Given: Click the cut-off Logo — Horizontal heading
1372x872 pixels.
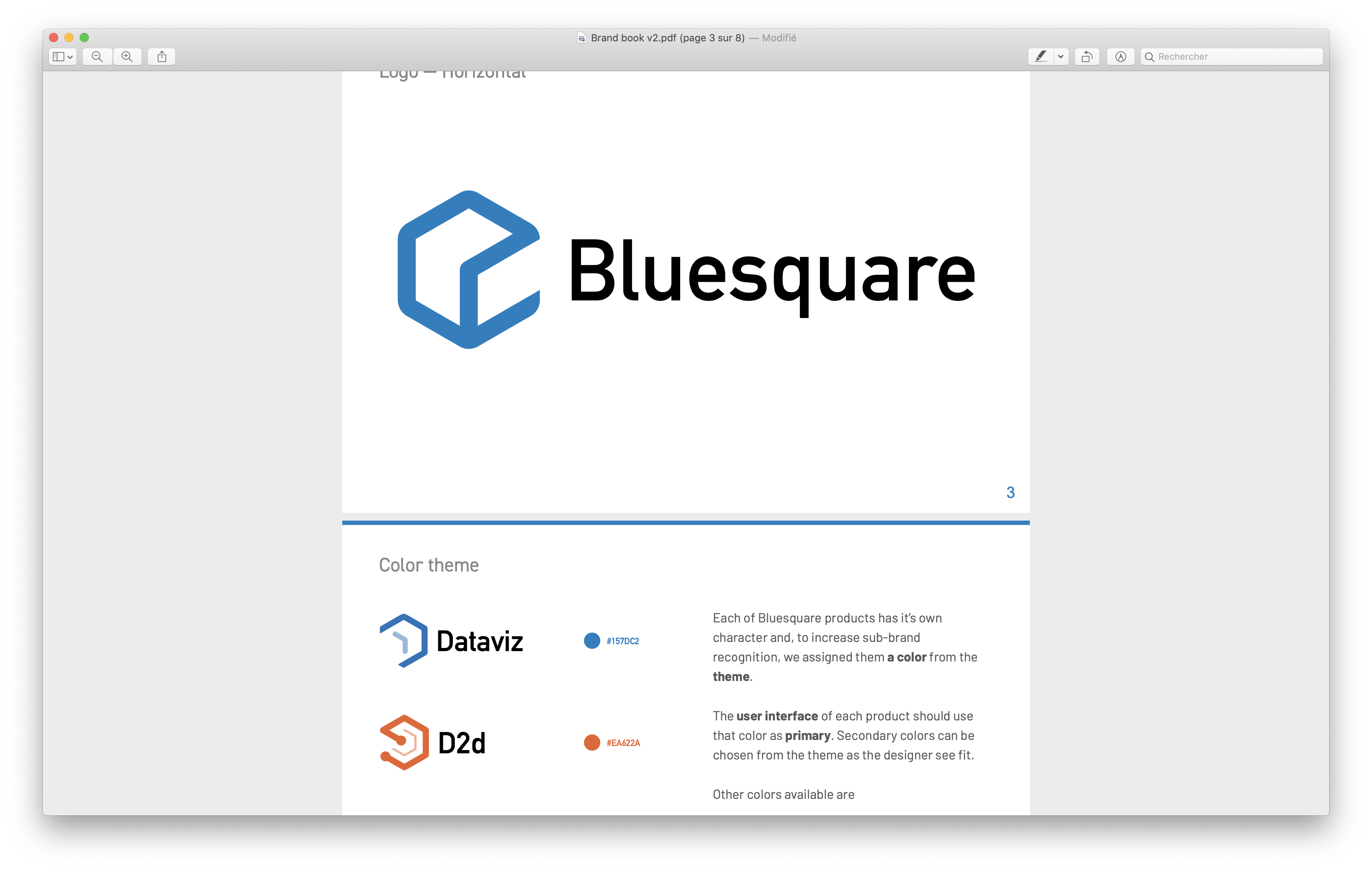Looking at the screenshot, I should click(452, 75).
